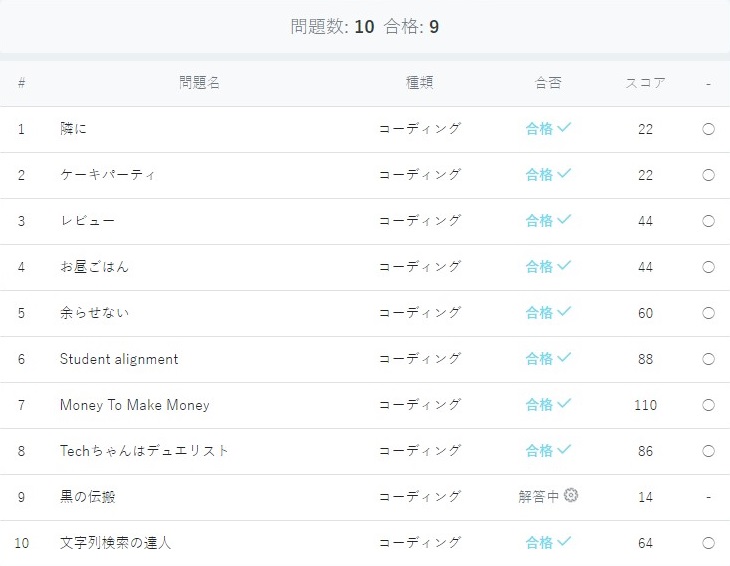730x566 pixels.
Task: Click the gear icon beside 解答中
Action: (571, 495)
